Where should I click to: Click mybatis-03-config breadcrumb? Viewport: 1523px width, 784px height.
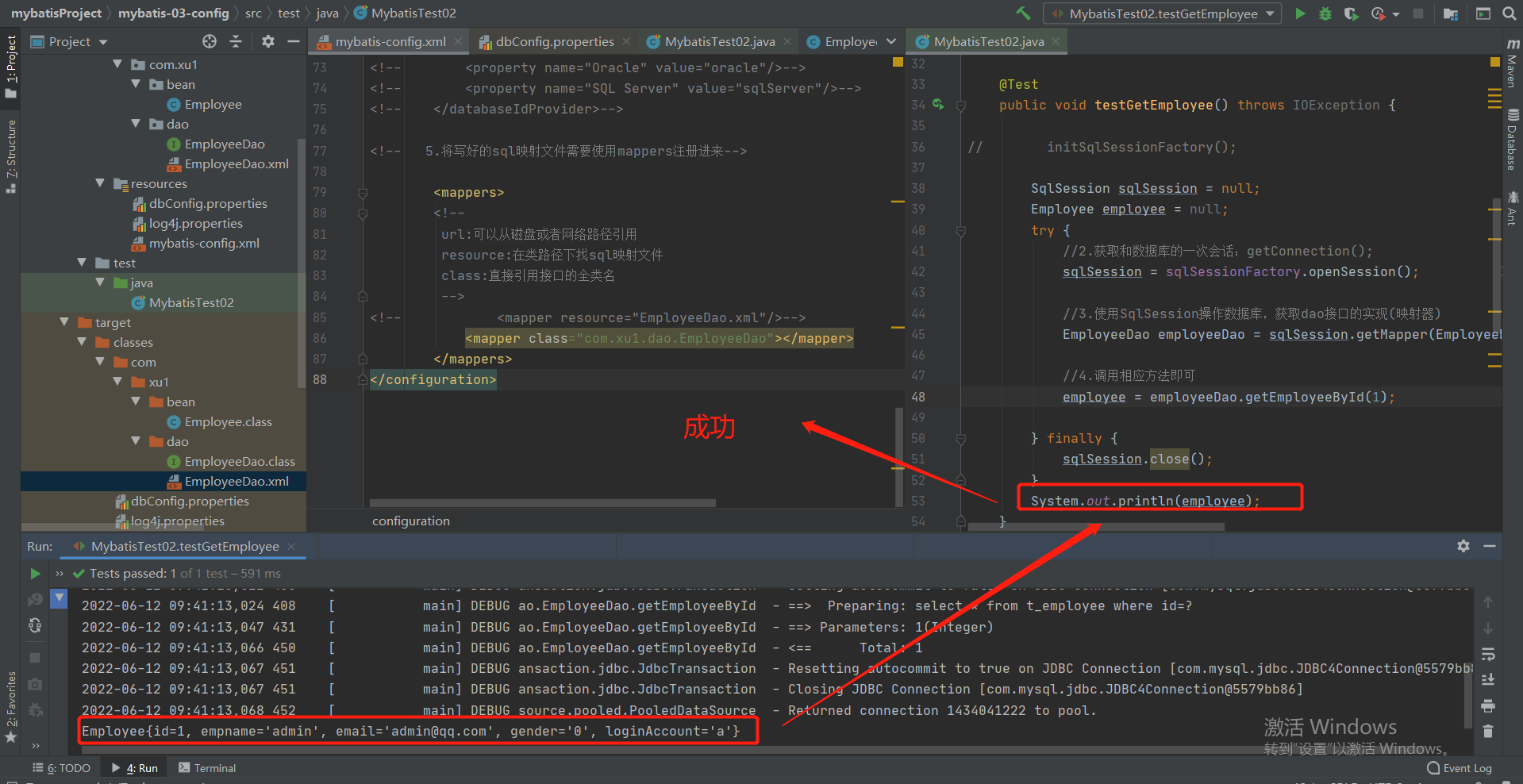click(x=174, y=13)
